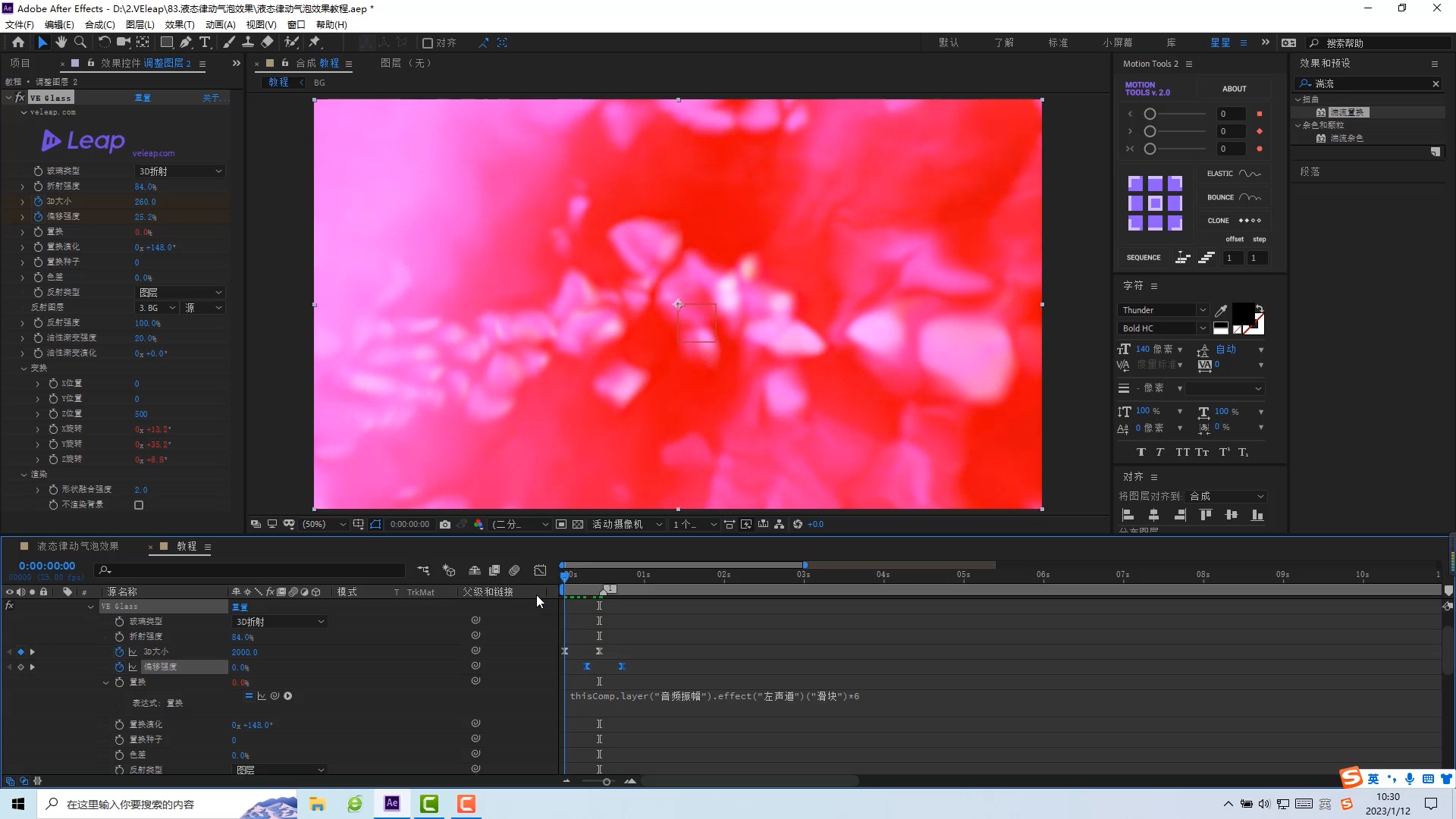Switch to the 液态律动气泡效果 timeline tab
The height and width of the screenshot is (819, 1456).
pos(78,546)
